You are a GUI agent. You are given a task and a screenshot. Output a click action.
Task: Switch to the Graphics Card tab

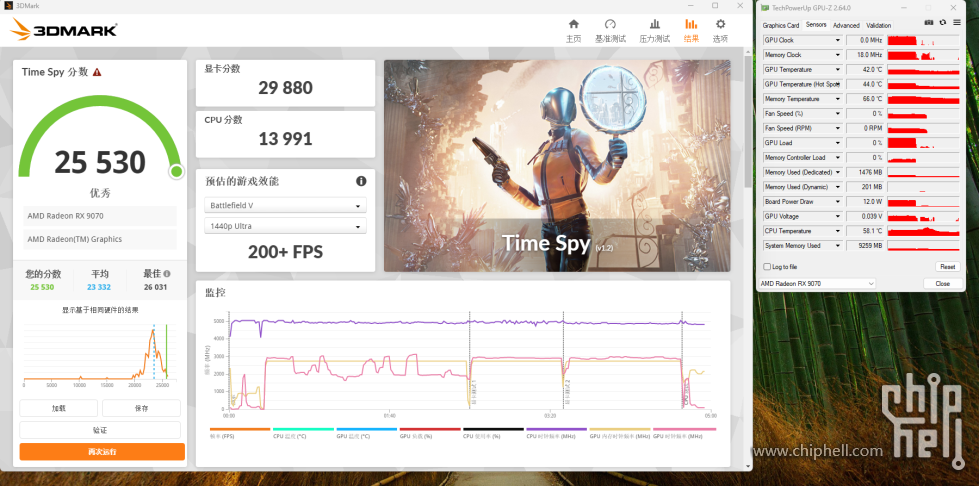click(x=780, y=26)
